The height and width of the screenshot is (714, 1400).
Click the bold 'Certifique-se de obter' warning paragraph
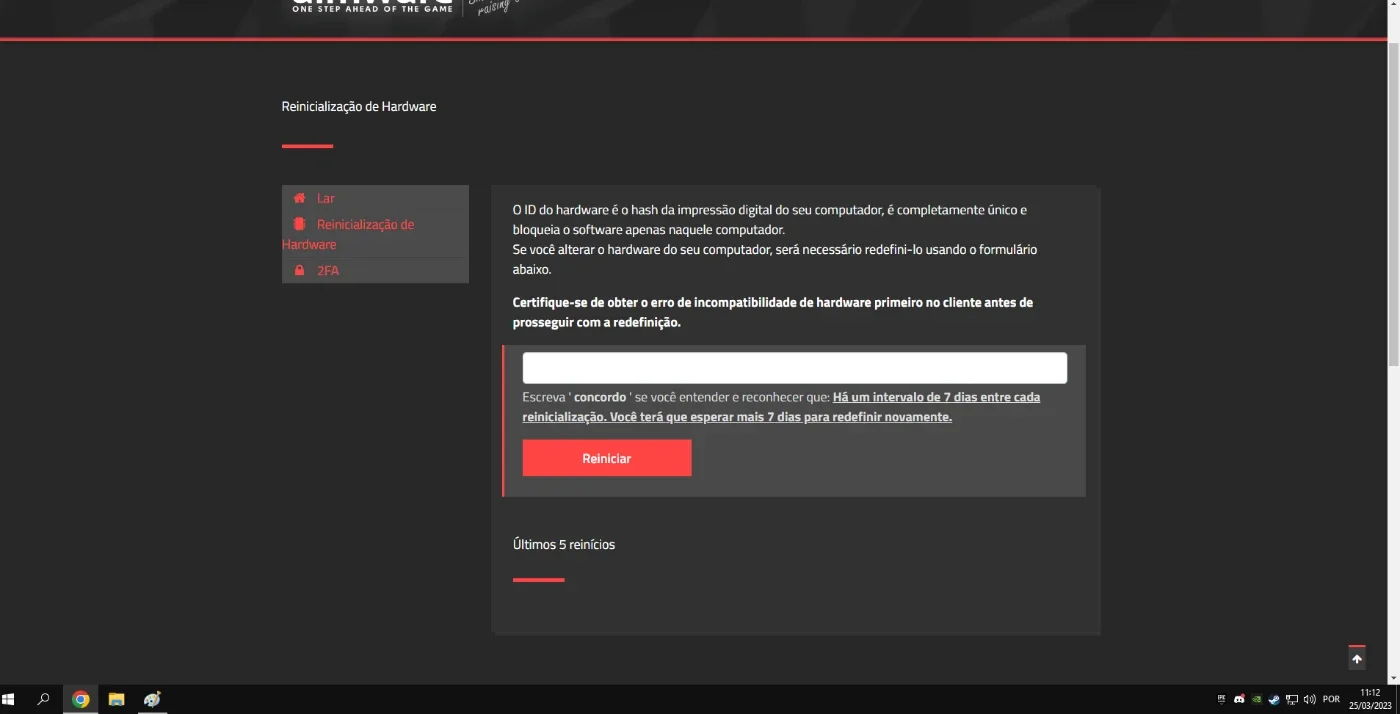click(x=773, y=312)
